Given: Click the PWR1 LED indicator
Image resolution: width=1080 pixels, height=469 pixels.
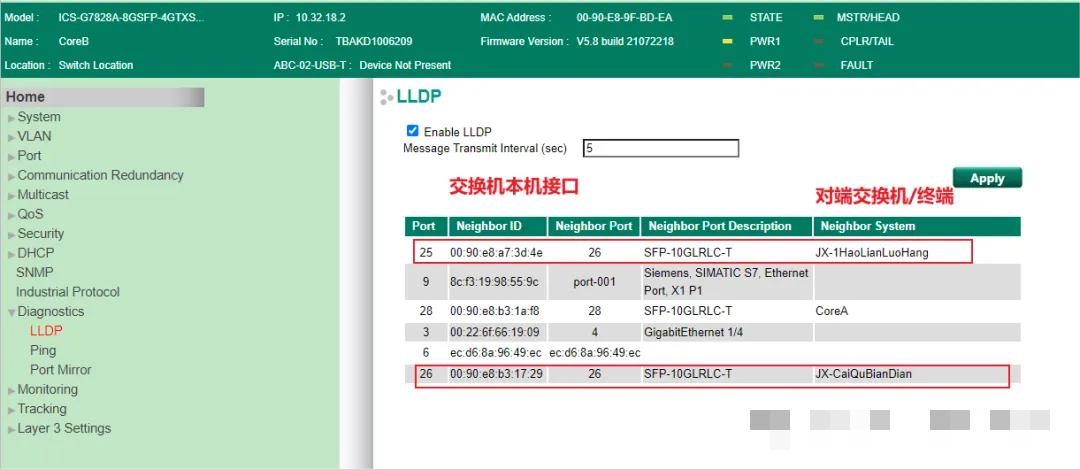Looking at the screenshot, I should (727, 41).
